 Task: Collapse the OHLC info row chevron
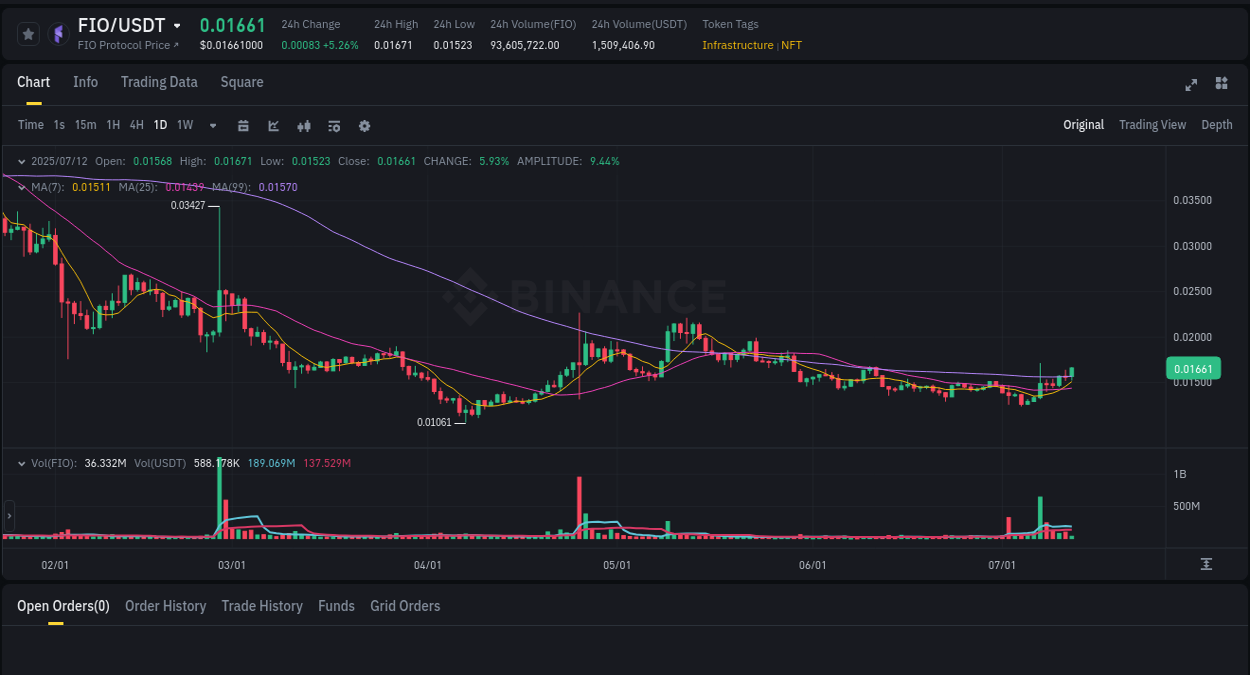point(22,160)
